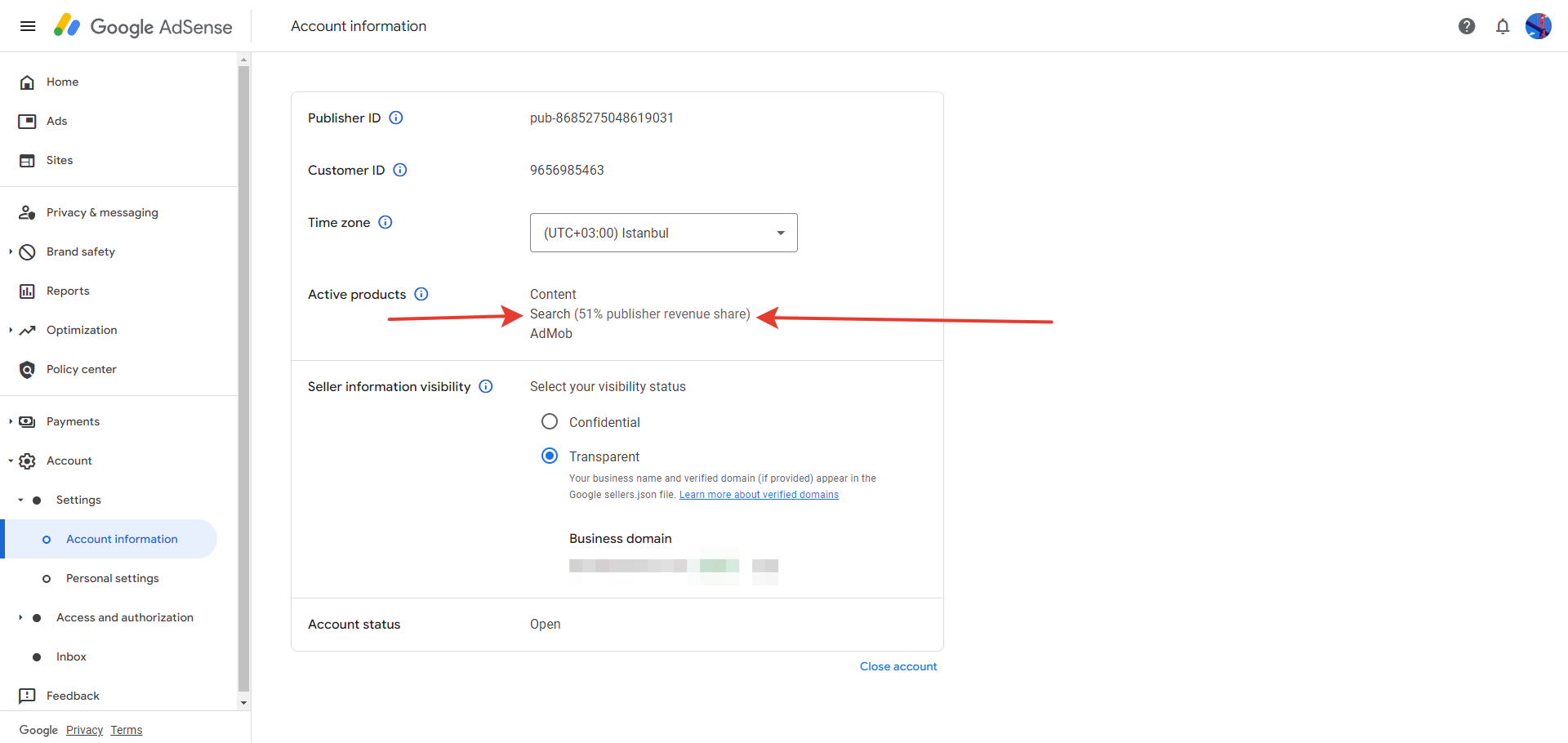This screenshot has width=1568, height=743.
Task: Open Learn more about verified domains
Action: pyautogui.click(x=759, y=495)
